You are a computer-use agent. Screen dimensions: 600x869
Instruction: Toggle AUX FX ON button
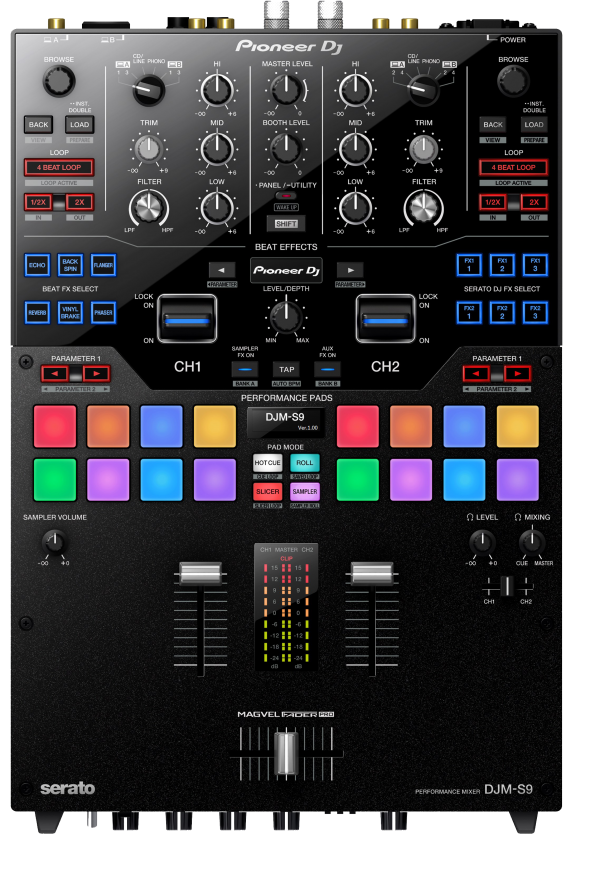pyautogui.click(x=327, y=369)
